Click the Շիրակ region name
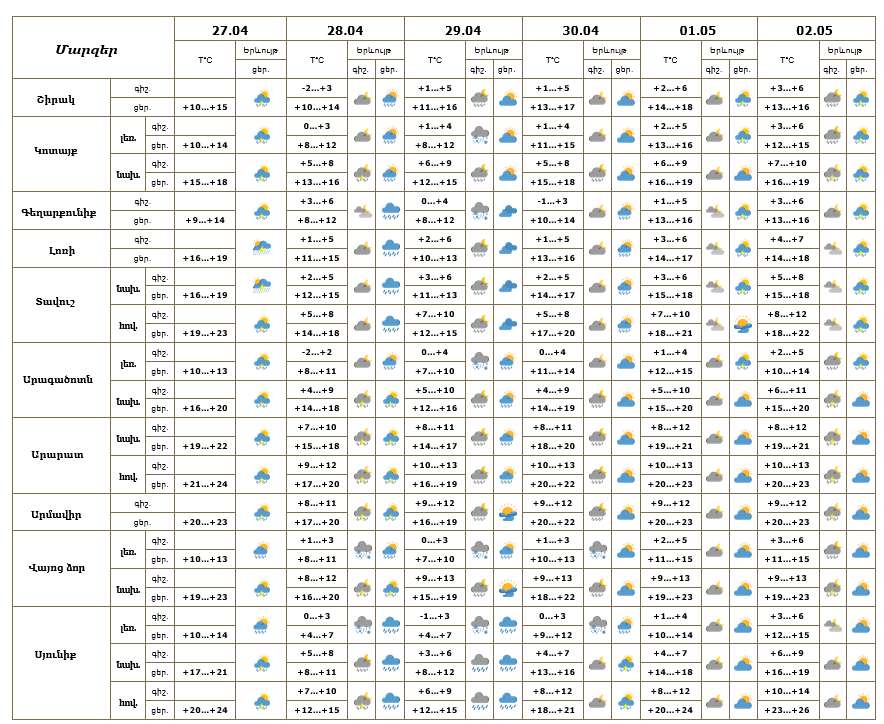 (56, 98)
